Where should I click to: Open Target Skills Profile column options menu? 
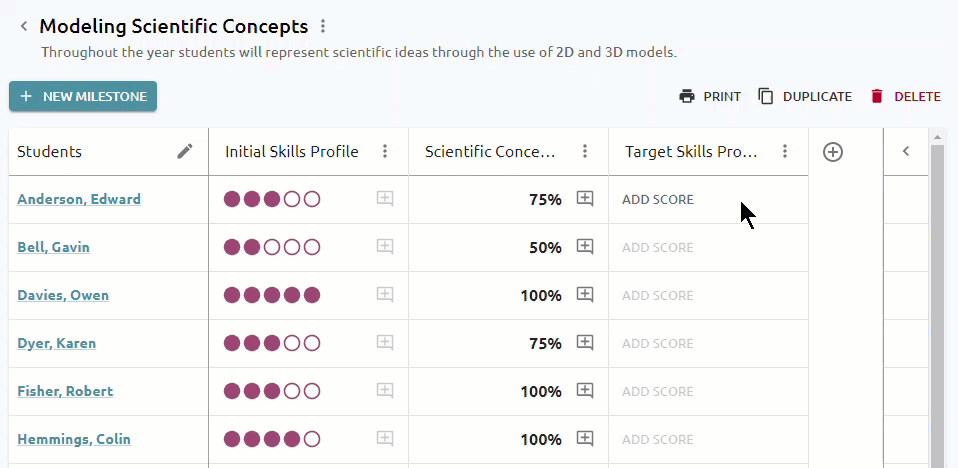click(x=785, y=152)
